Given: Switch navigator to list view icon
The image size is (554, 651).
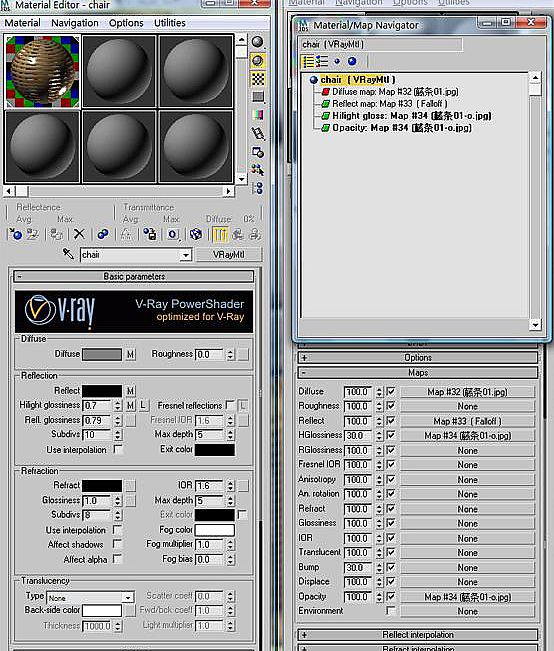Looking at the screenshot, I should pyautogui.click(x=308, y=61).
